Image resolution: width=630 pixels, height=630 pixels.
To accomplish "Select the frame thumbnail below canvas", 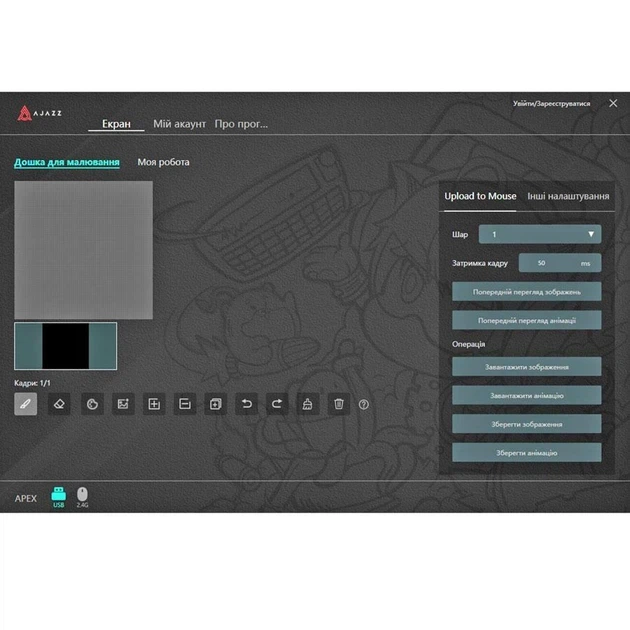I will 65,346.
